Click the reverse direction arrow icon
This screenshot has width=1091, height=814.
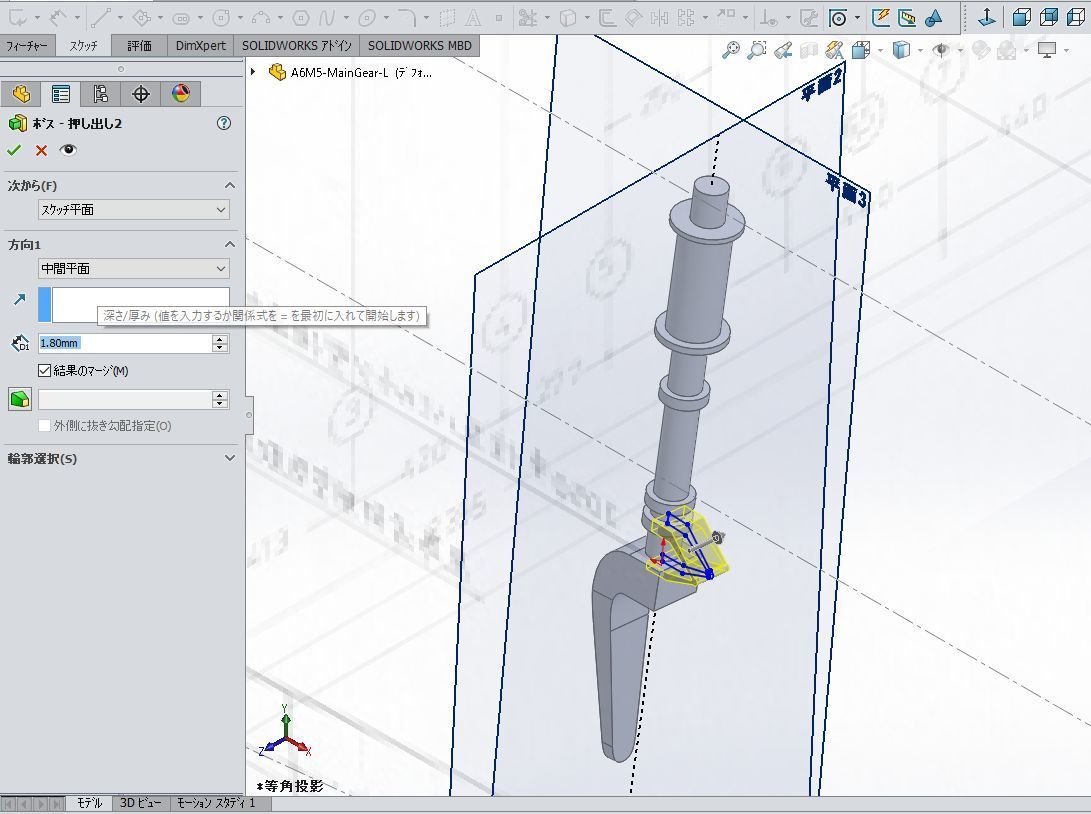click(18, 298)
